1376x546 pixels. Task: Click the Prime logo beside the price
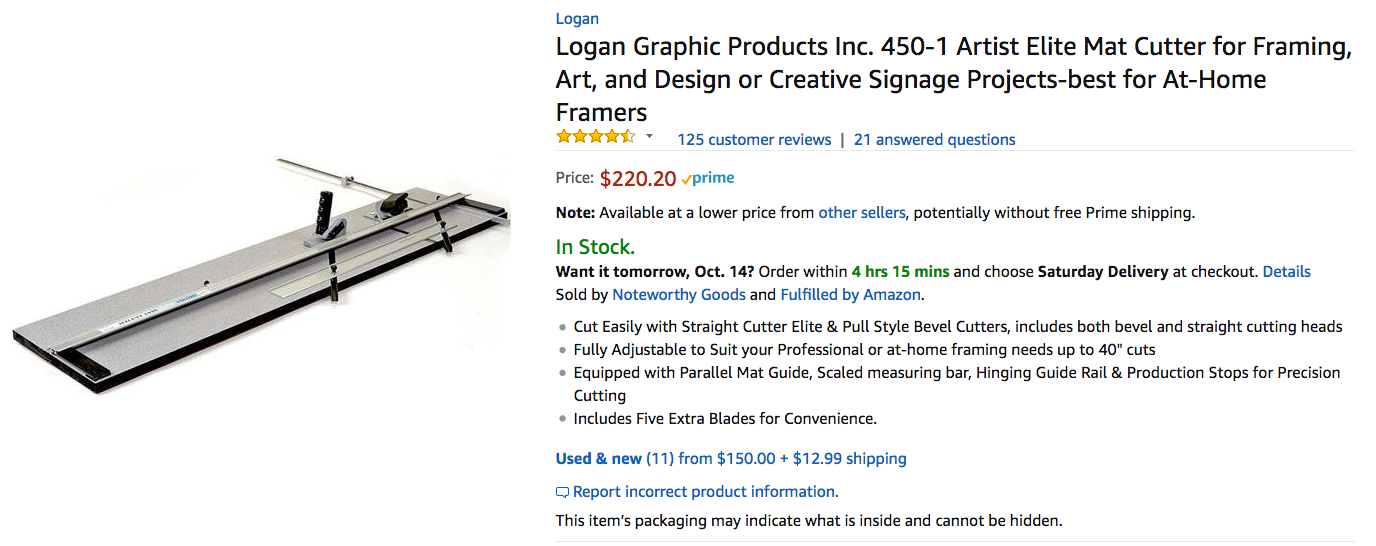pos(708,179)
